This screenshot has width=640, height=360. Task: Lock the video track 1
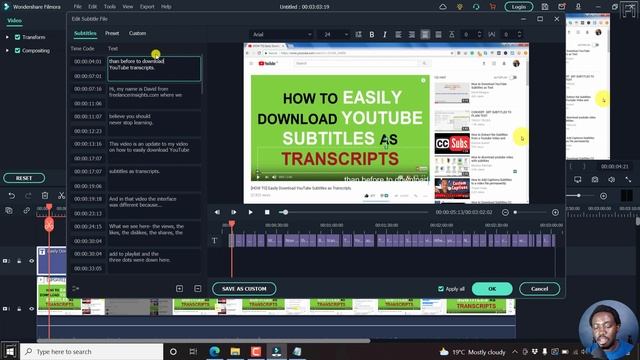19,309
